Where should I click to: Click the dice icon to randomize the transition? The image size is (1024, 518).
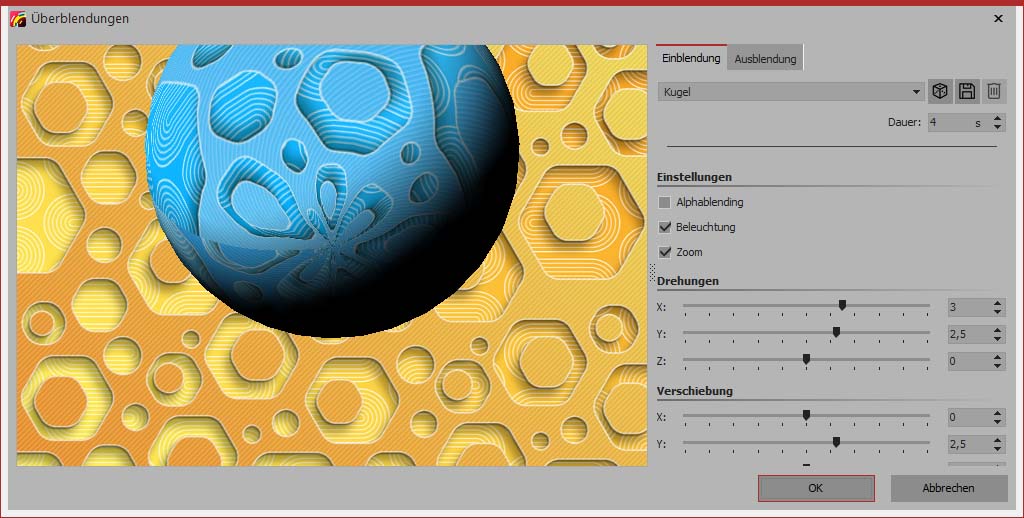coord(939,91)
